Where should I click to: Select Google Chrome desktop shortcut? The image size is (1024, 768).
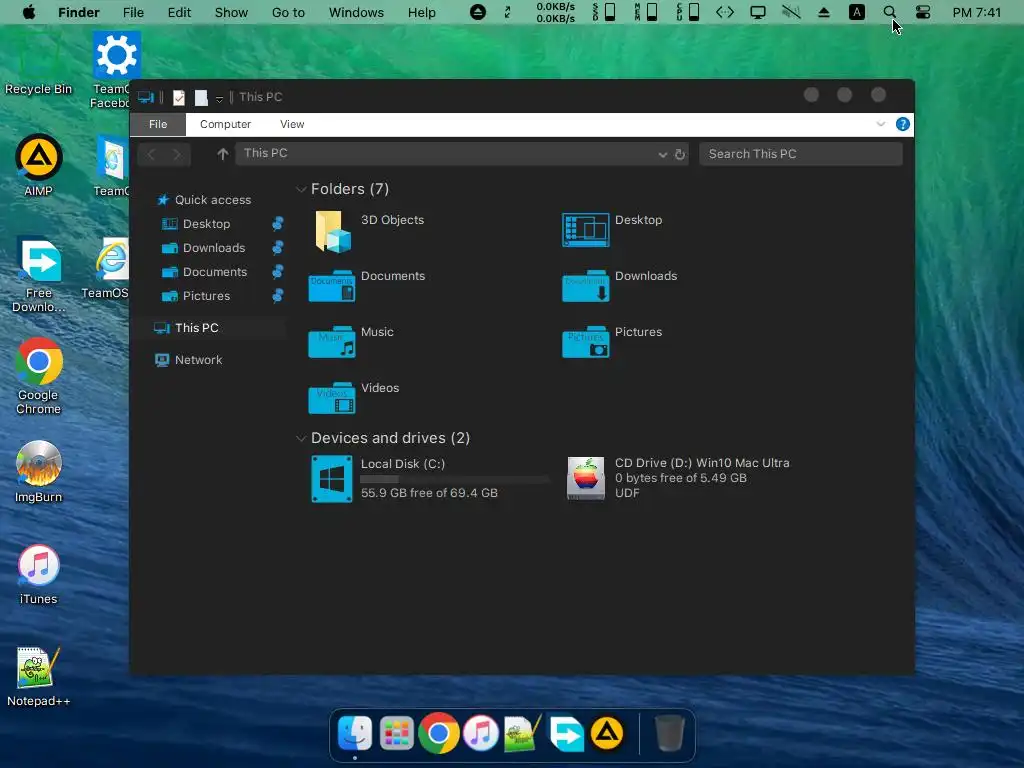(39, 376)
